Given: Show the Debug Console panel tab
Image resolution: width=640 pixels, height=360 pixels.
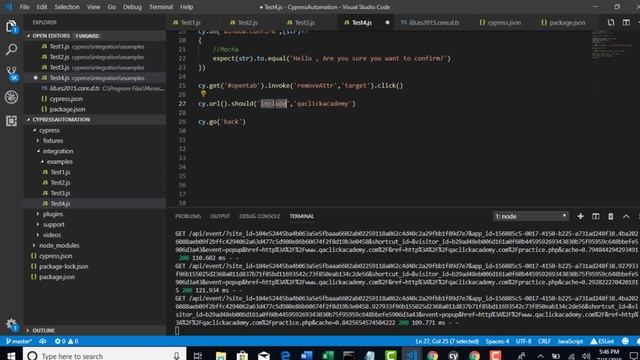Looking at the screenshot, I should 260,216.
